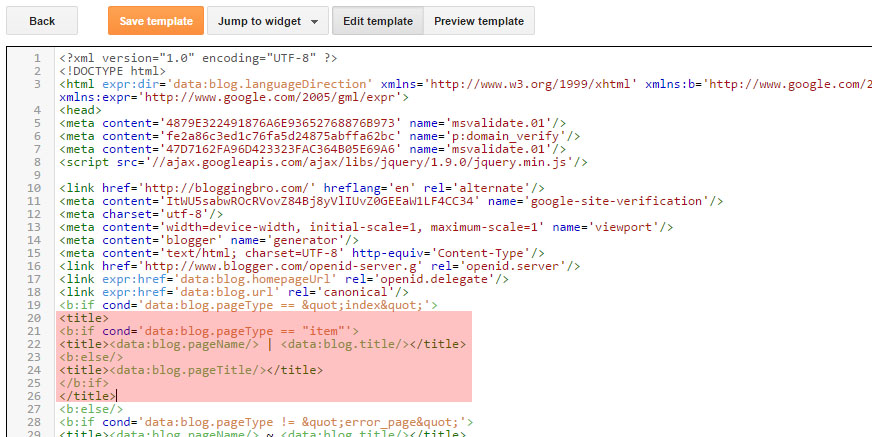Click b:if cond "item" line 21
This screenshot has height=437, width=872.
point(209,331)
